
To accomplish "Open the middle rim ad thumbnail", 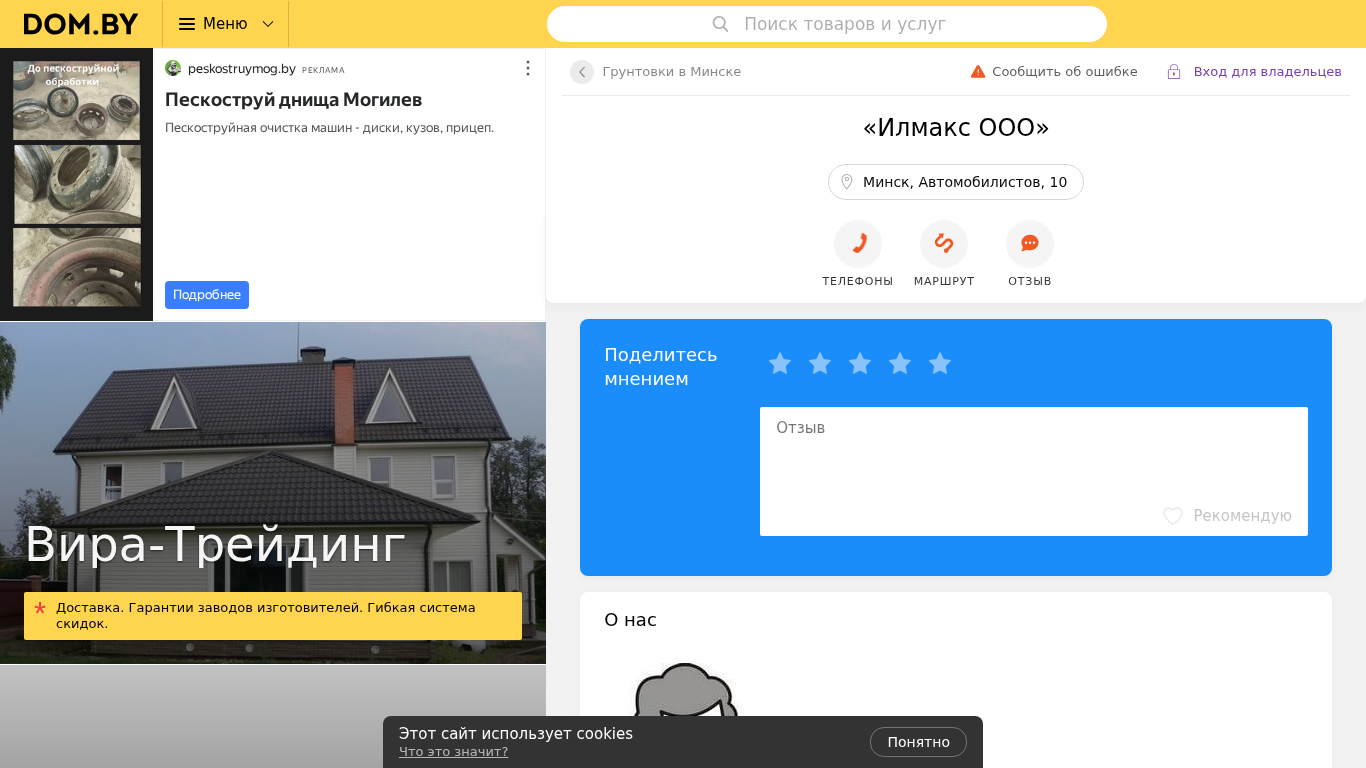I will pyautogui.click(x=77, y=184).
